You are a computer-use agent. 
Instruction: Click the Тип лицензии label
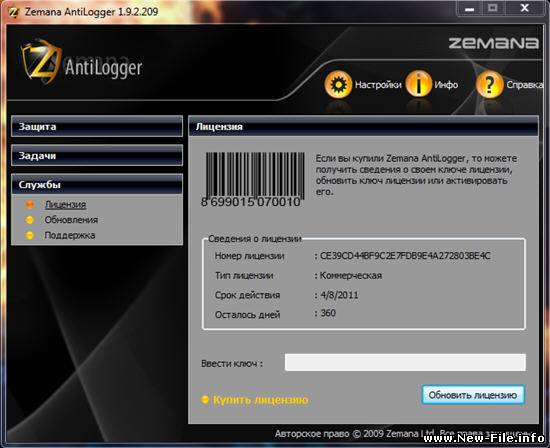click(x=244, y=276)
